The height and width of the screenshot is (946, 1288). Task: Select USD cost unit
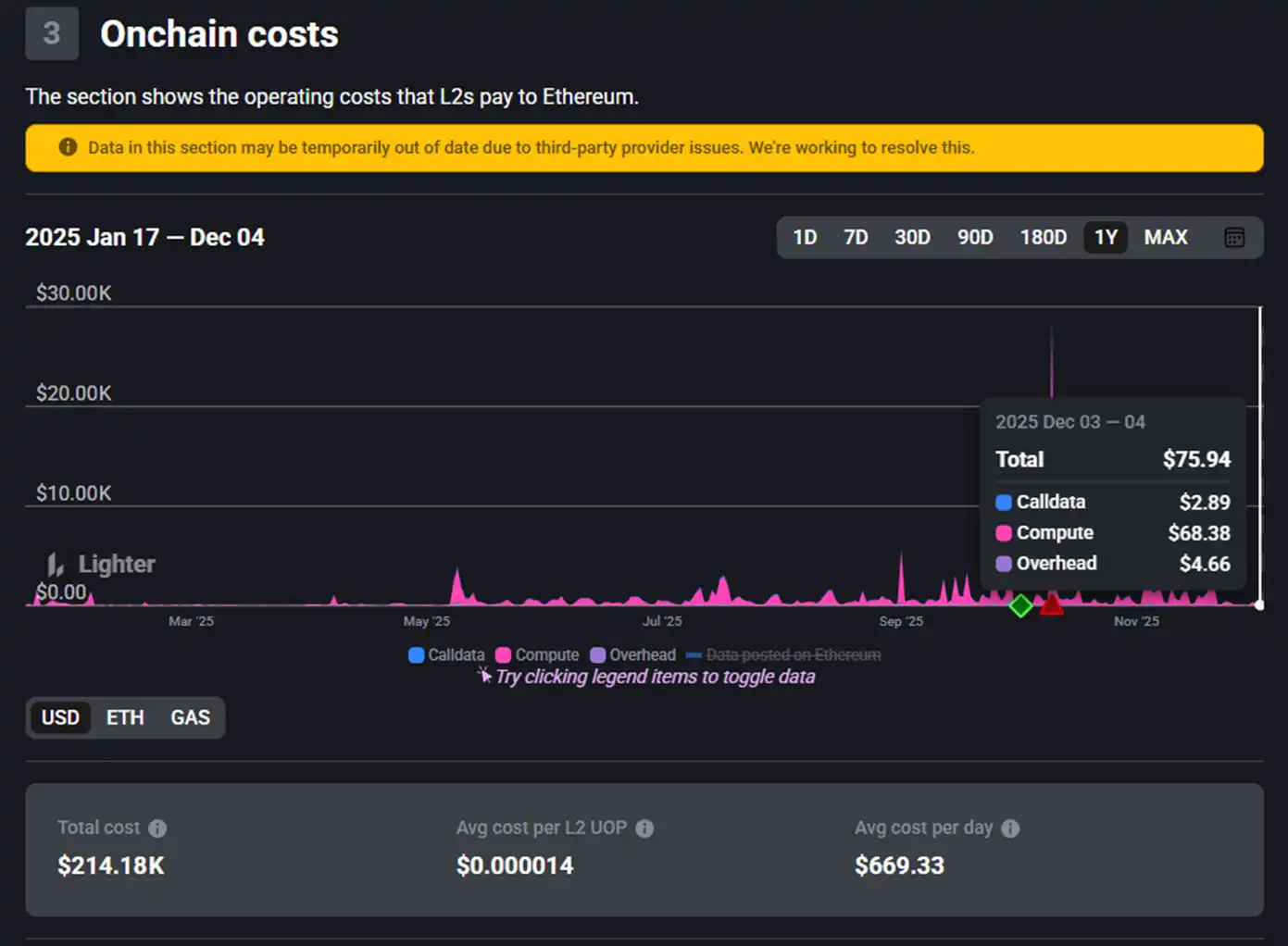point(60,717)
